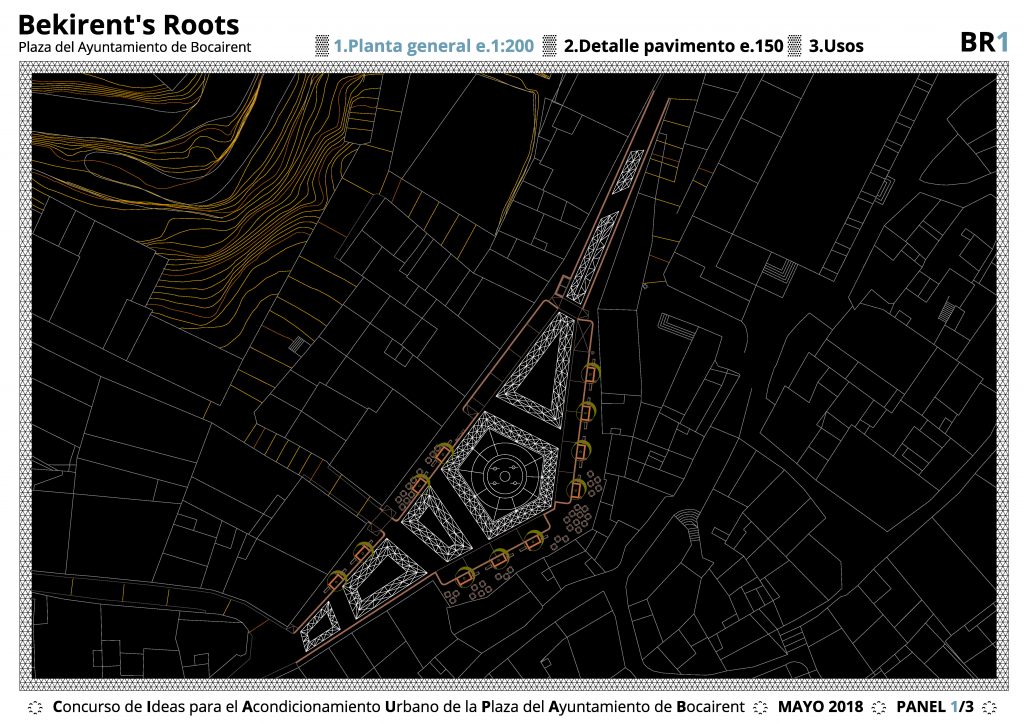Click the dotted circle before "MAYO 2018"

coord(759,707)
